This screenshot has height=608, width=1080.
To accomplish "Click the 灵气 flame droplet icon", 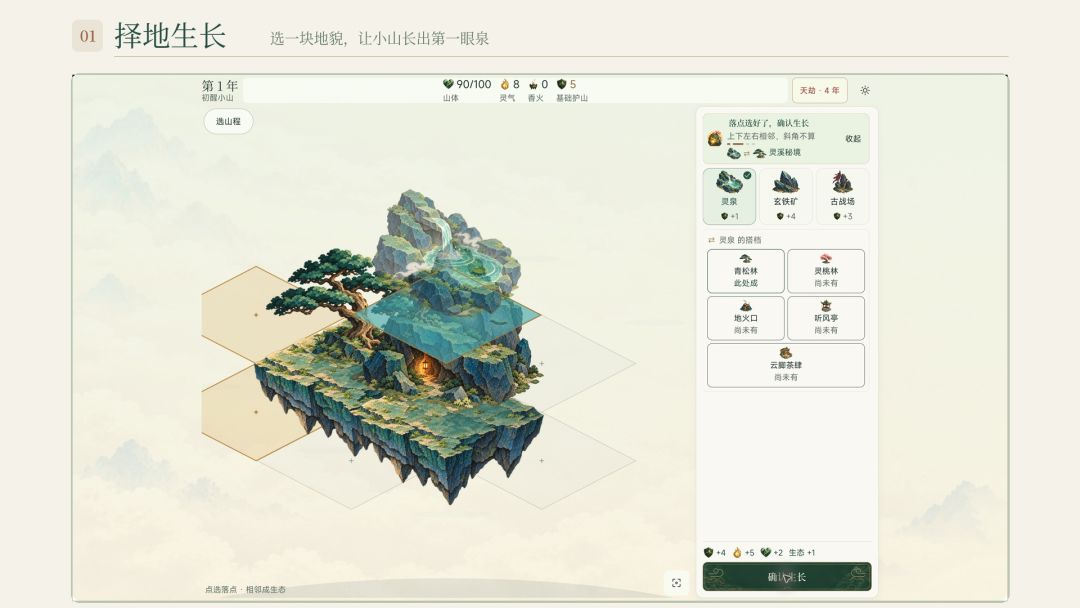I will (504, 84).
